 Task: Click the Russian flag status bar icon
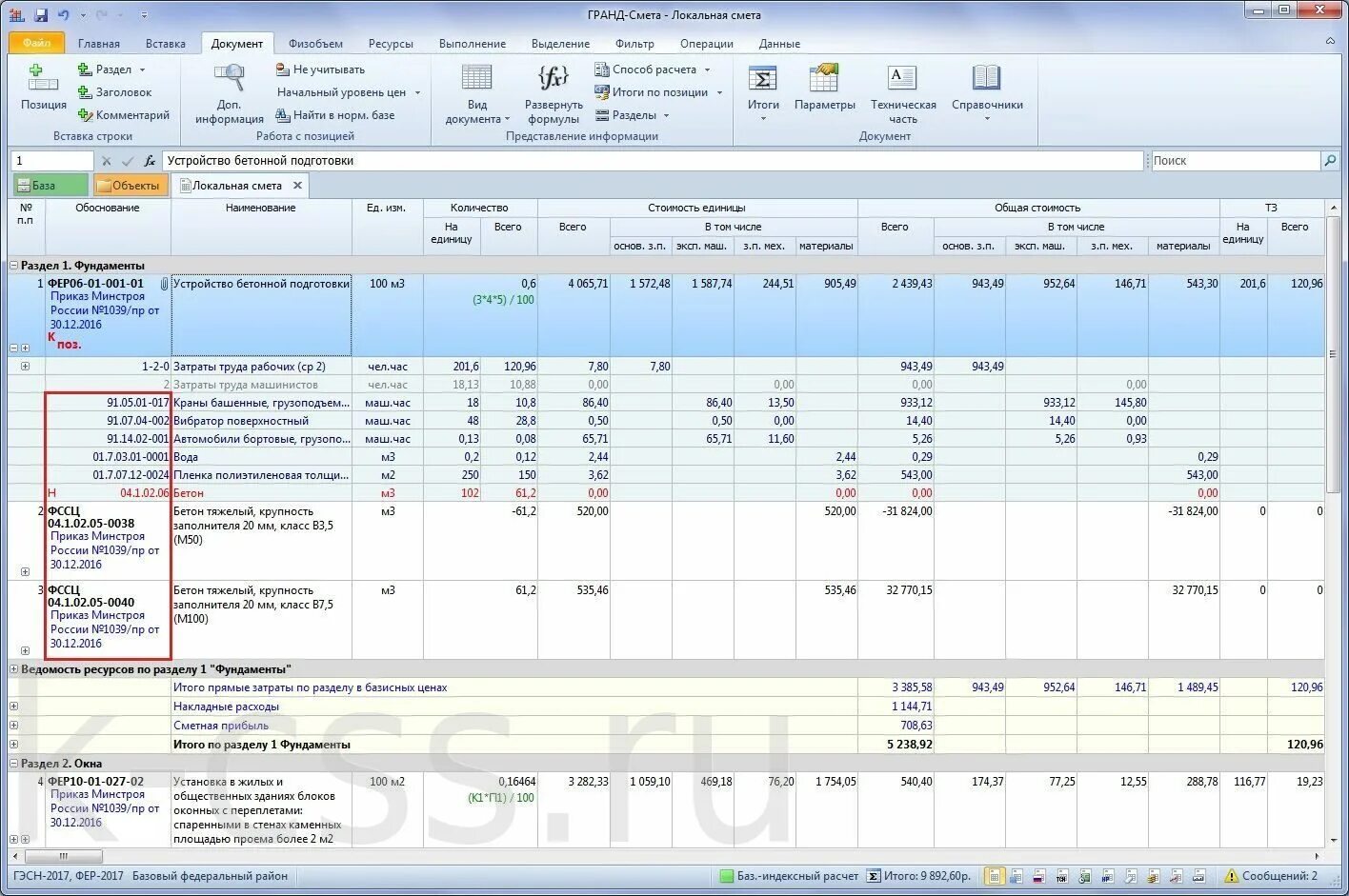pyautogui.click(x=1038, y=876)
